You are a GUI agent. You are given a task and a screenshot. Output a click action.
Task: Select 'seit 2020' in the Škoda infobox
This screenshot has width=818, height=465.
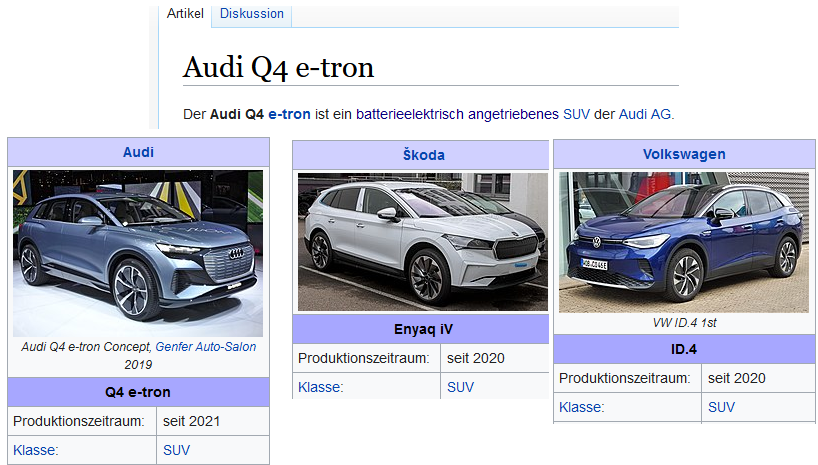pyautogui.click(x=476, y=358)
